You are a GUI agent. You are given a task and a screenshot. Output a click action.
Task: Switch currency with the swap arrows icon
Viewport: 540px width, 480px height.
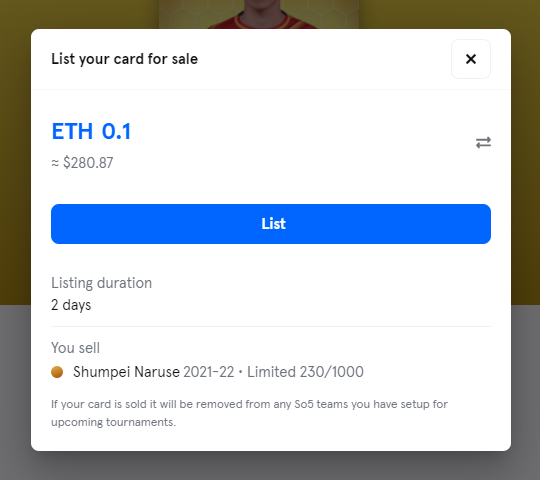point(483,143)
